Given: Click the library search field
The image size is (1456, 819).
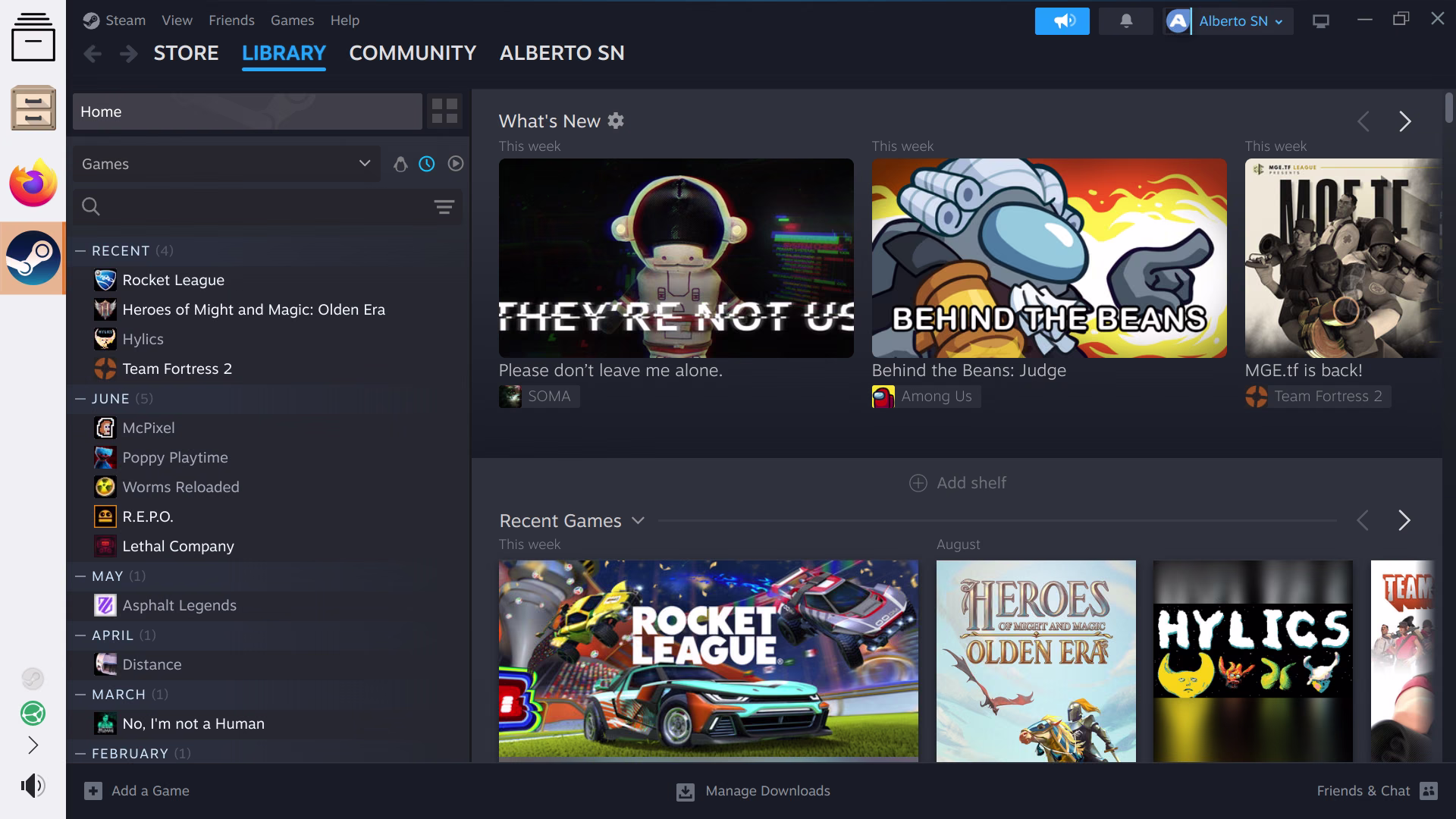Looking at the screenshot, I should coord(267,206).
